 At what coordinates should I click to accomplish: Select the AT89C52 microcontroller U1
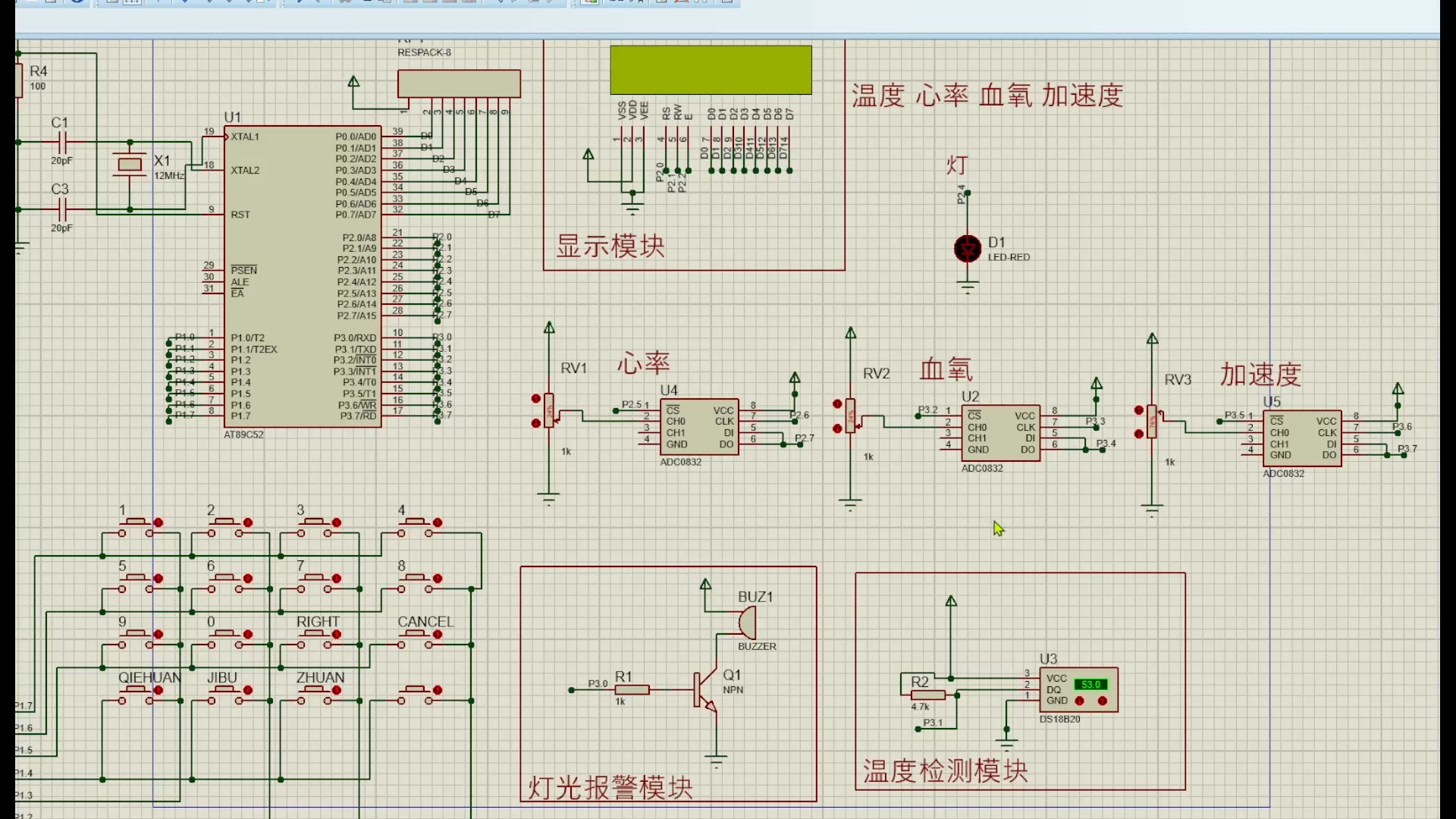point(303,276)
